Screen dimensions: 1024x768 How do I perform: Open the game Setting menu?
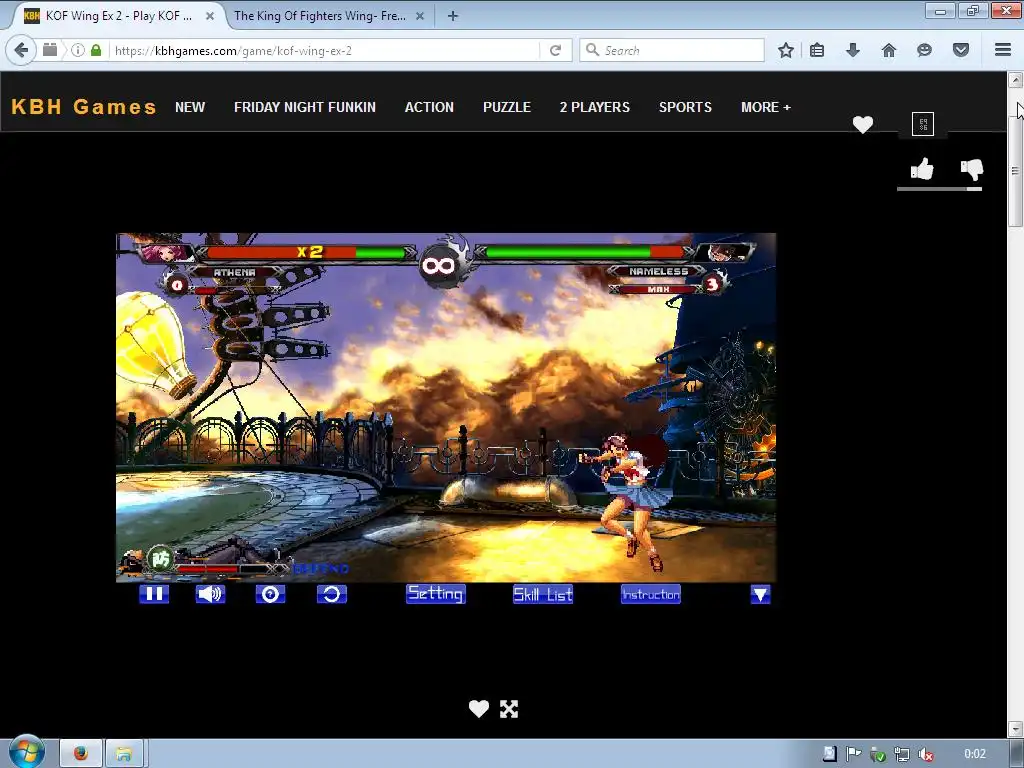coord(436,594)
